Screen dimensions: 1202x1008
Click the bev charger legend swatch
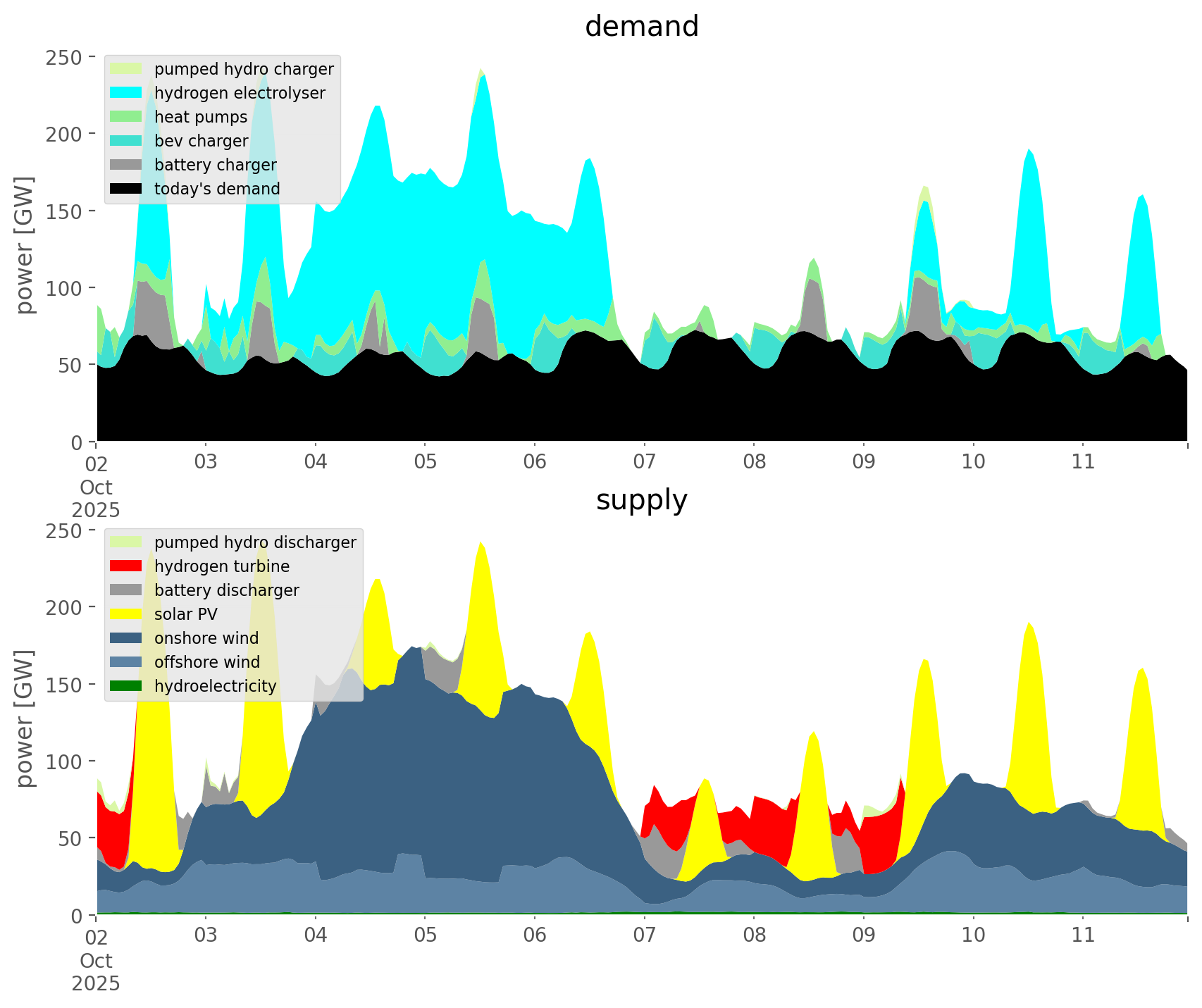click(126, 141)
